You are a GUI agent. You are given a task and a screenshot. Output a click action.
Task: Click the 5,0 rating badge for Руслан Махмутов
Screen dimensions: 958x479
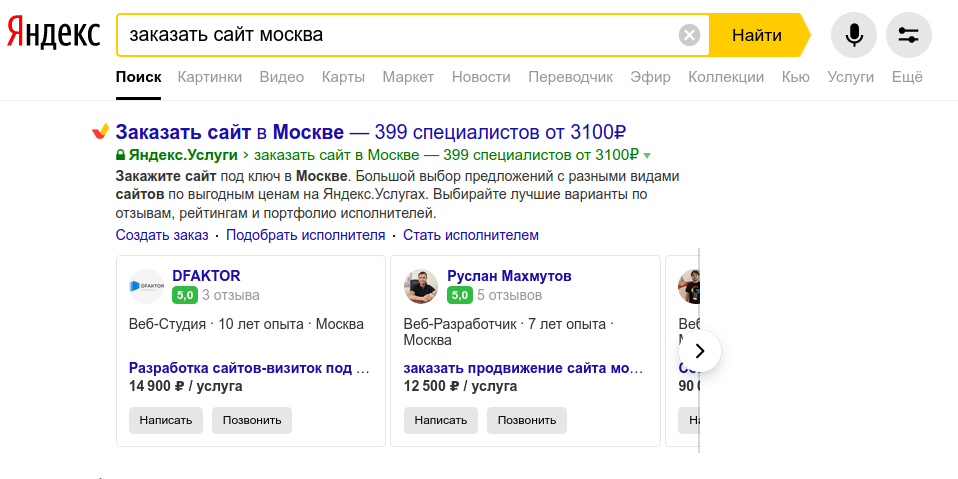point(459,296)
